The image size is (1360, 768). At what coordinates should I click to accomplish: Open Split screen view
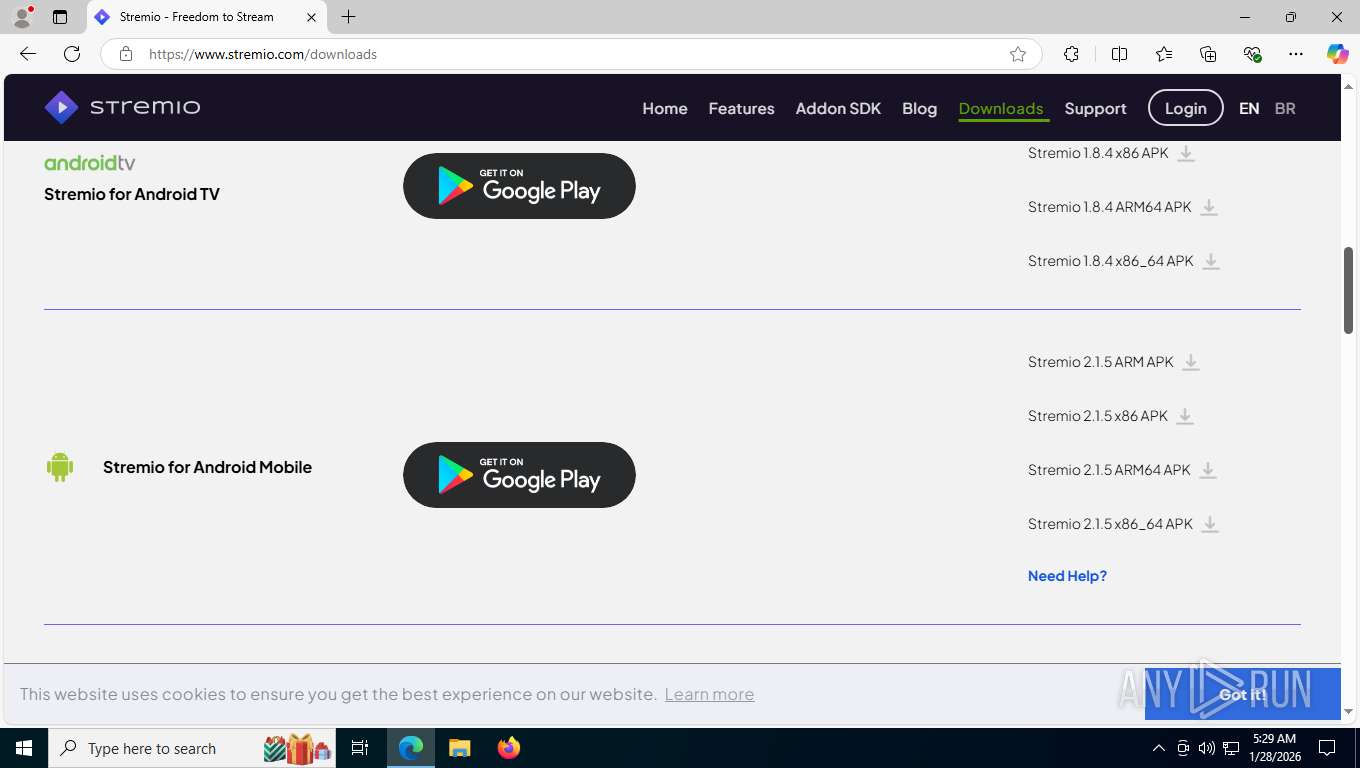(1119, 54)
